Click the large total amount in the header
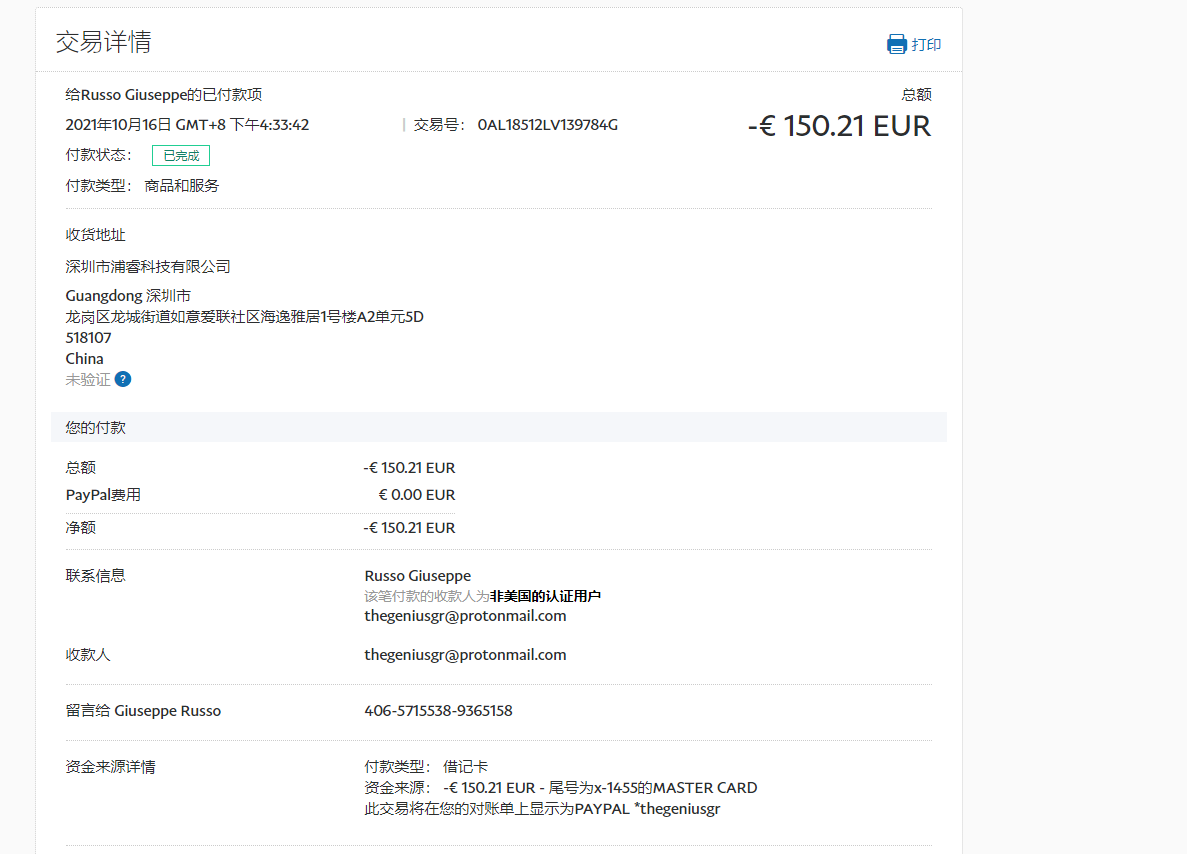This screenshot has width=1187, height=854. point(838,126)
